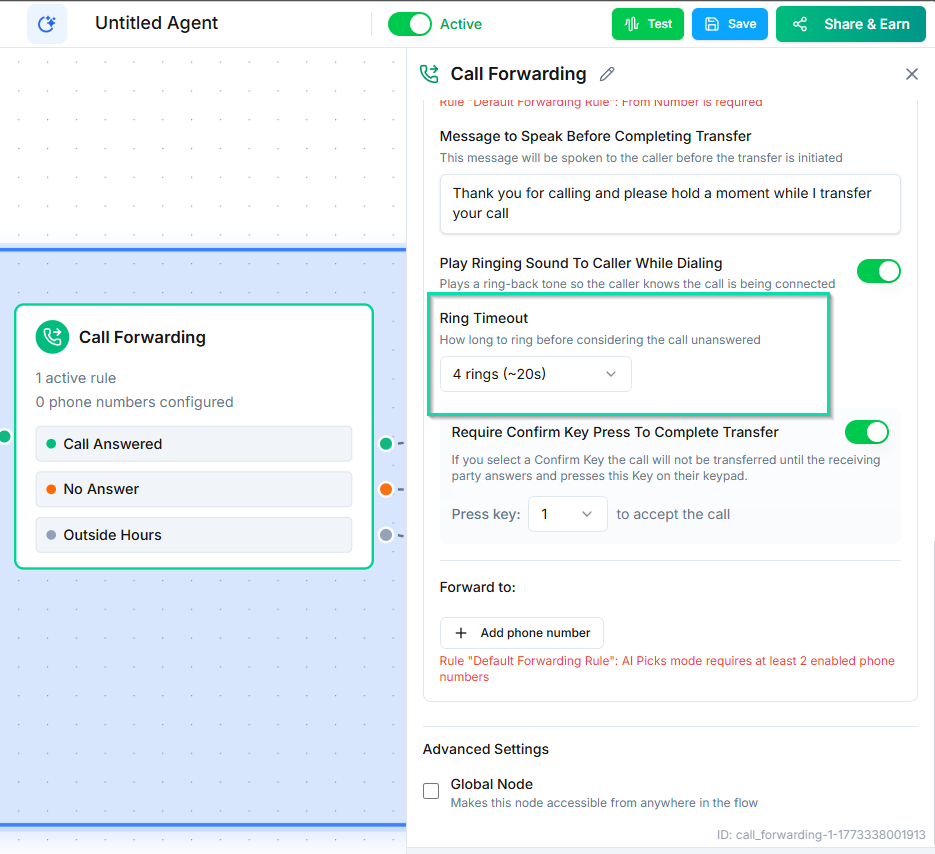Click the node's left input connector dot
The image size is (935, 854).
point(4,436)
